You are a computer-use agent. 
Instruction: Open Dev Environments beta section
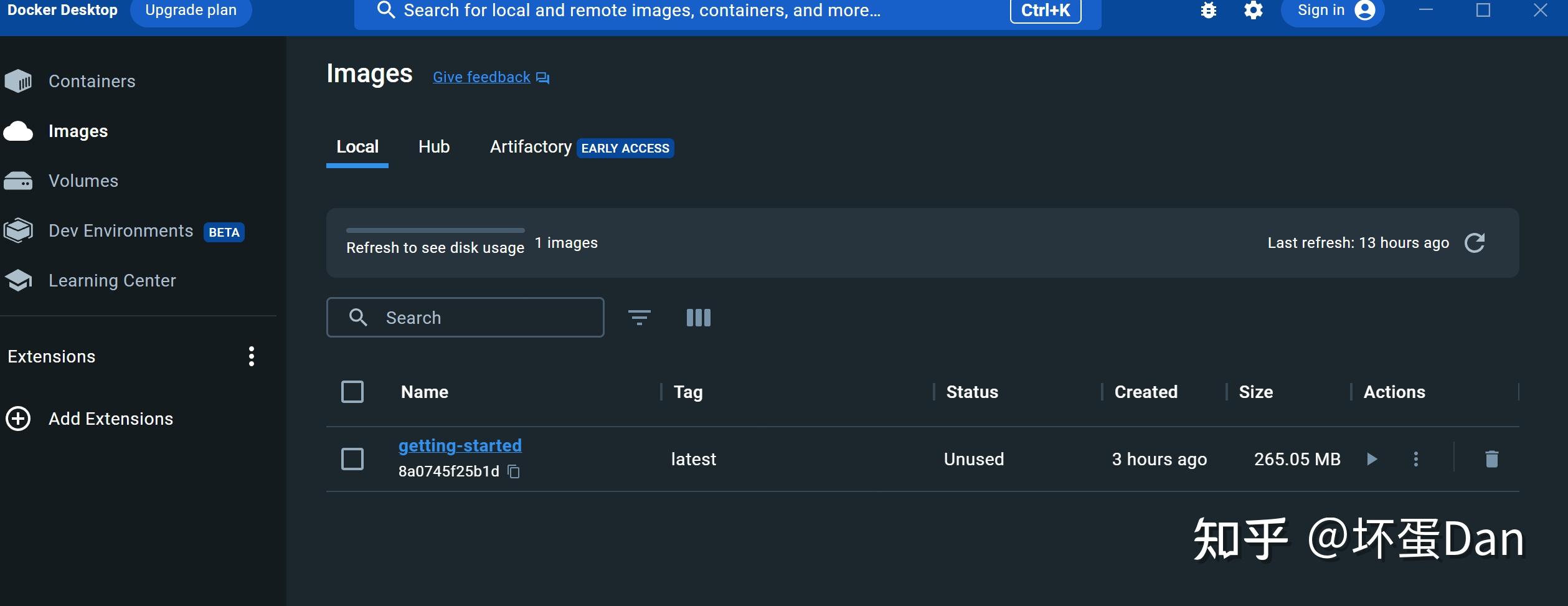121,230
